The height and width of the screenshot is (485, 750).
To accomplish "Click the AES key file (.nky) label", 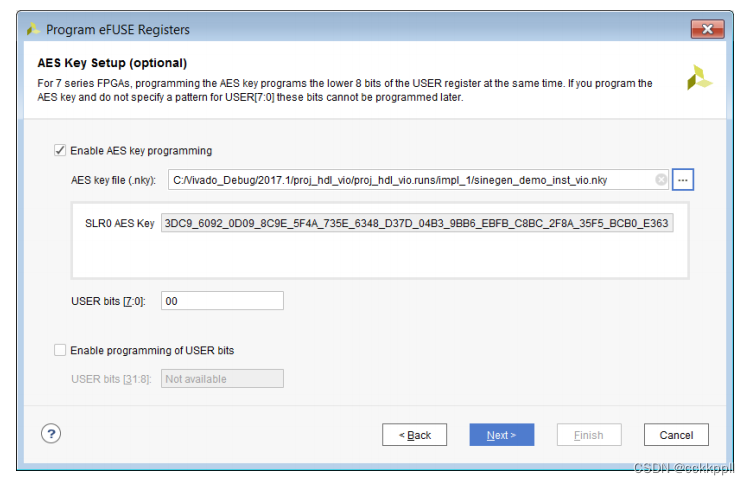I will 113,180.
